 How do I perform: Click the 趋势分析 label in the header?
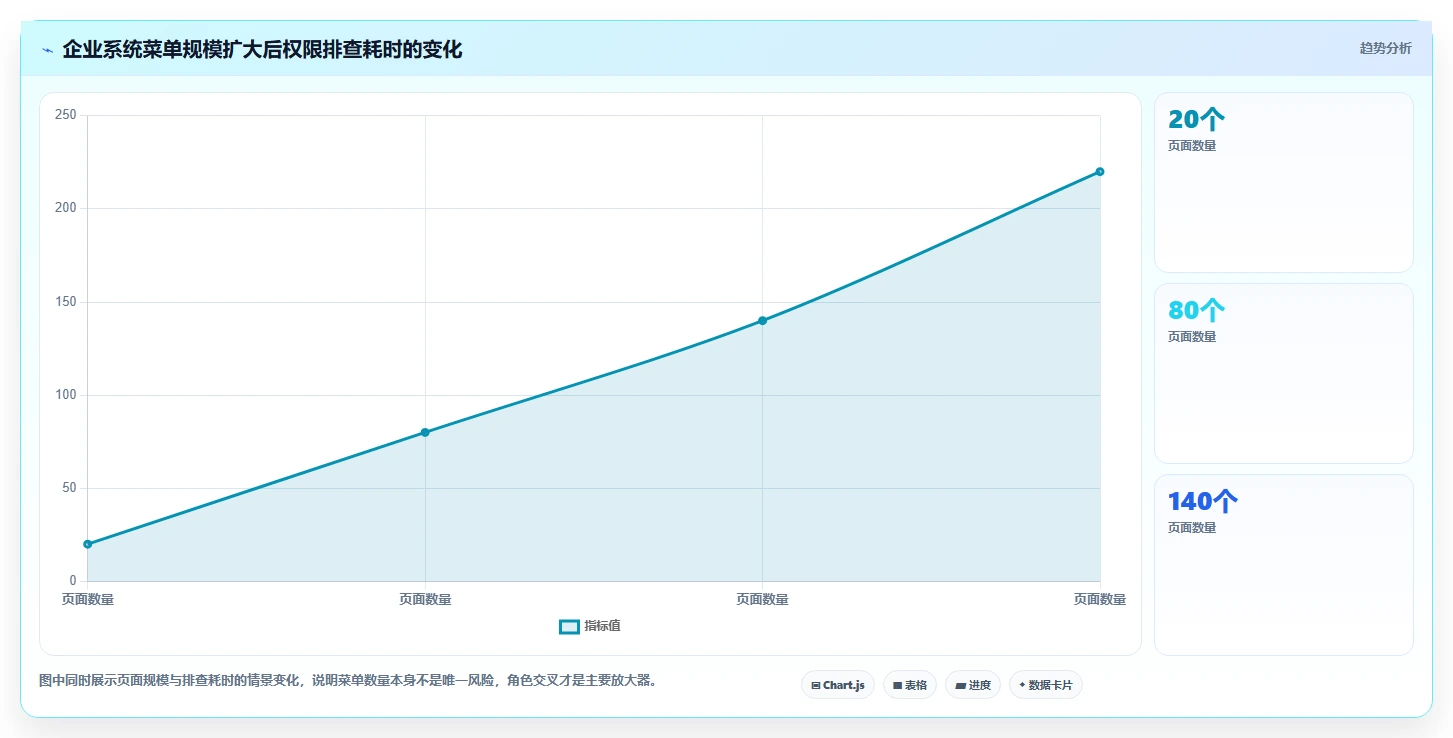click(x=1385, y=48)
